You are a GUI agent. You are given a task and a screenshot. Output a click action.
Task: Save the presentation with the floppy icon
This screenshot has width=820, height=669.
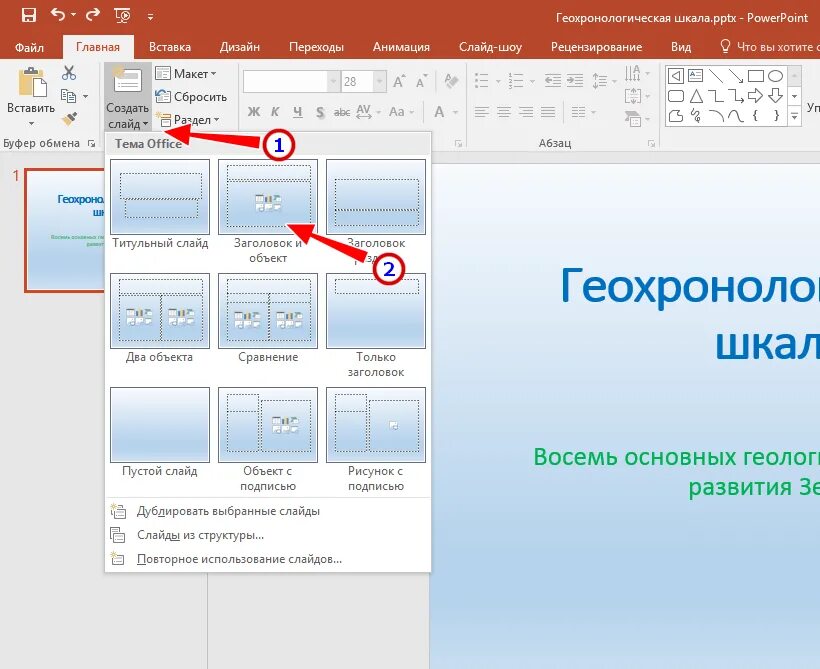[29, 15]
